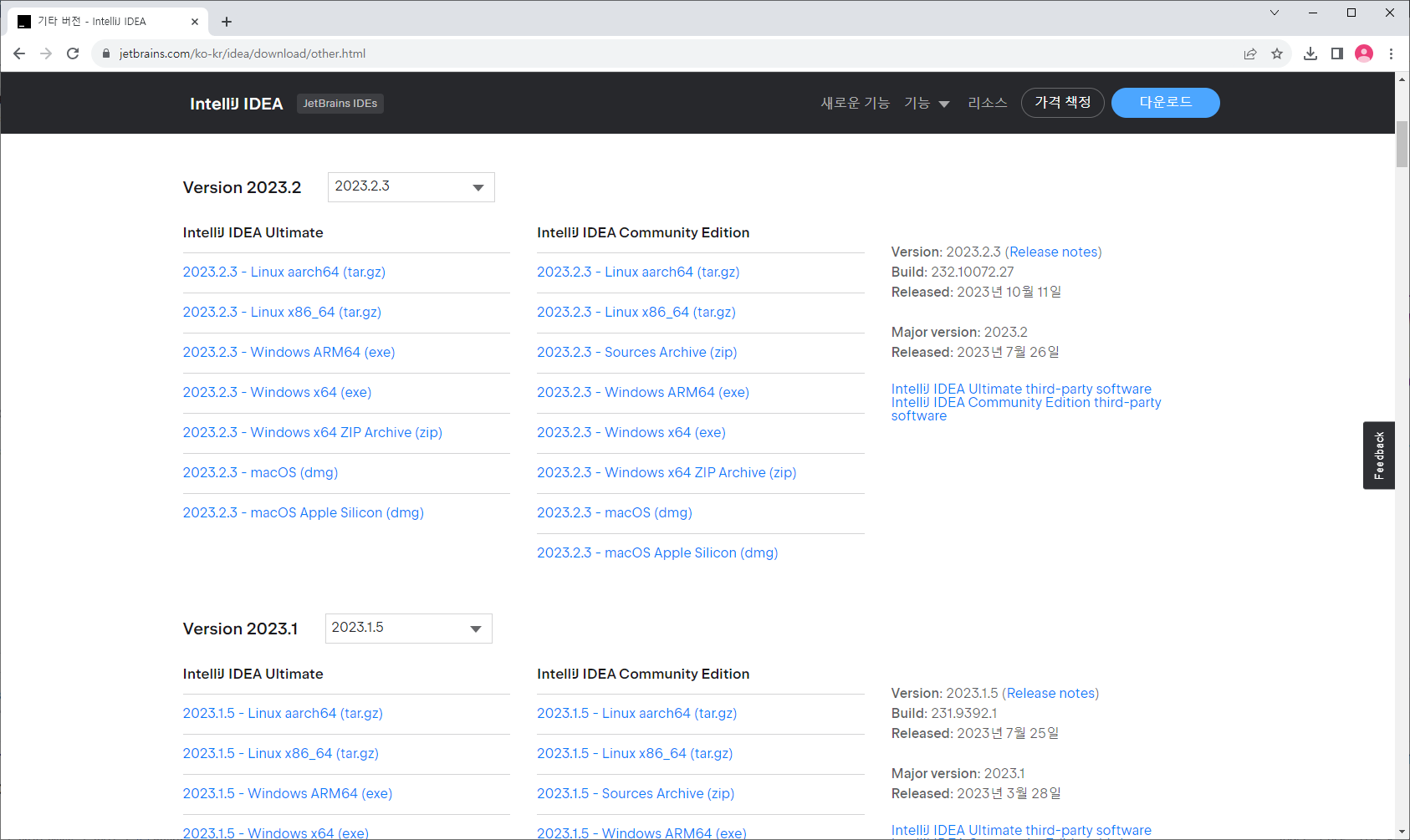Download Ultimate 2023.2.3 macOS Apple Silicon dmg

(x=304, y=513)
